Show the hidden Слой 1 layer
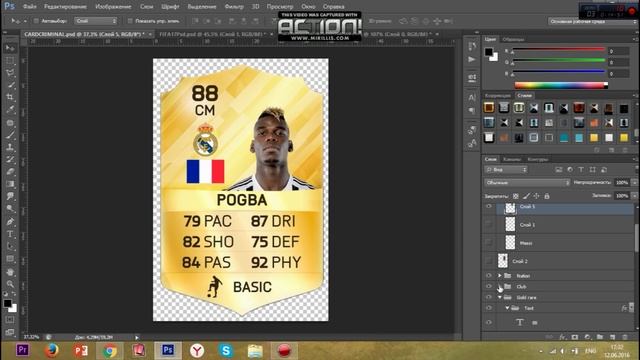 coord(489,224)
